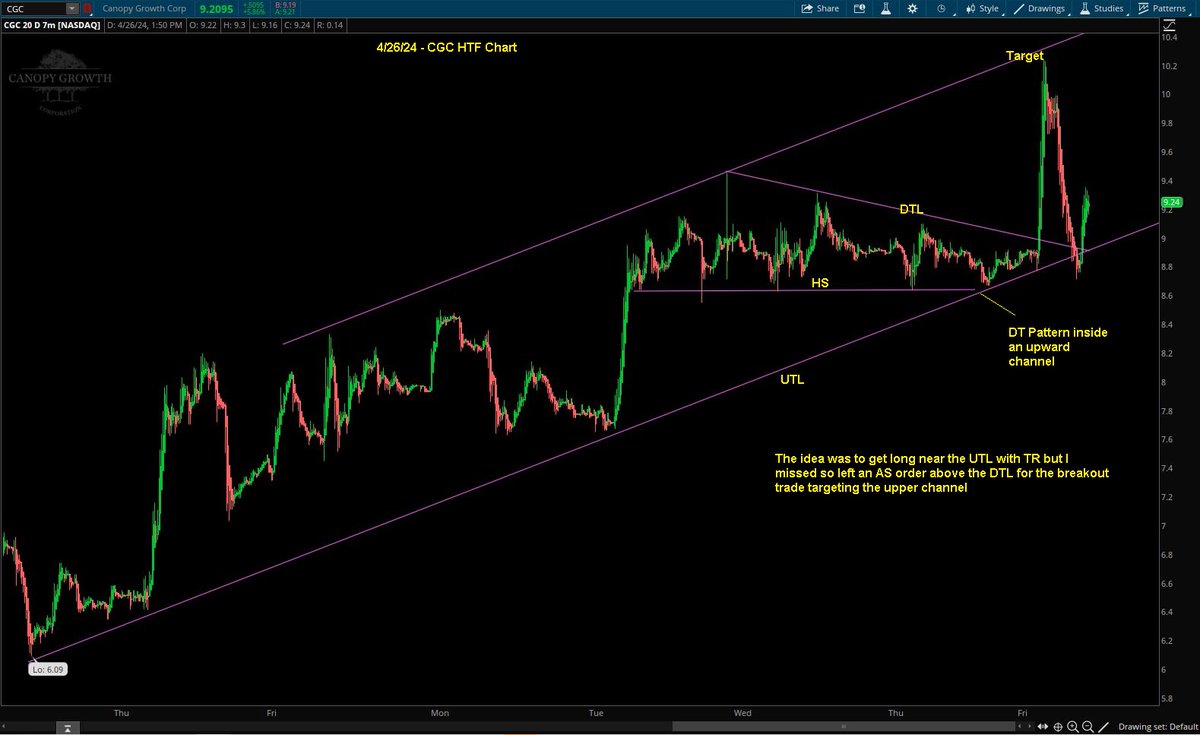The height and width of the screenshot is (735, 1200).
Task: Open the time frame clock icon
Action: click(x=941, y=8)
